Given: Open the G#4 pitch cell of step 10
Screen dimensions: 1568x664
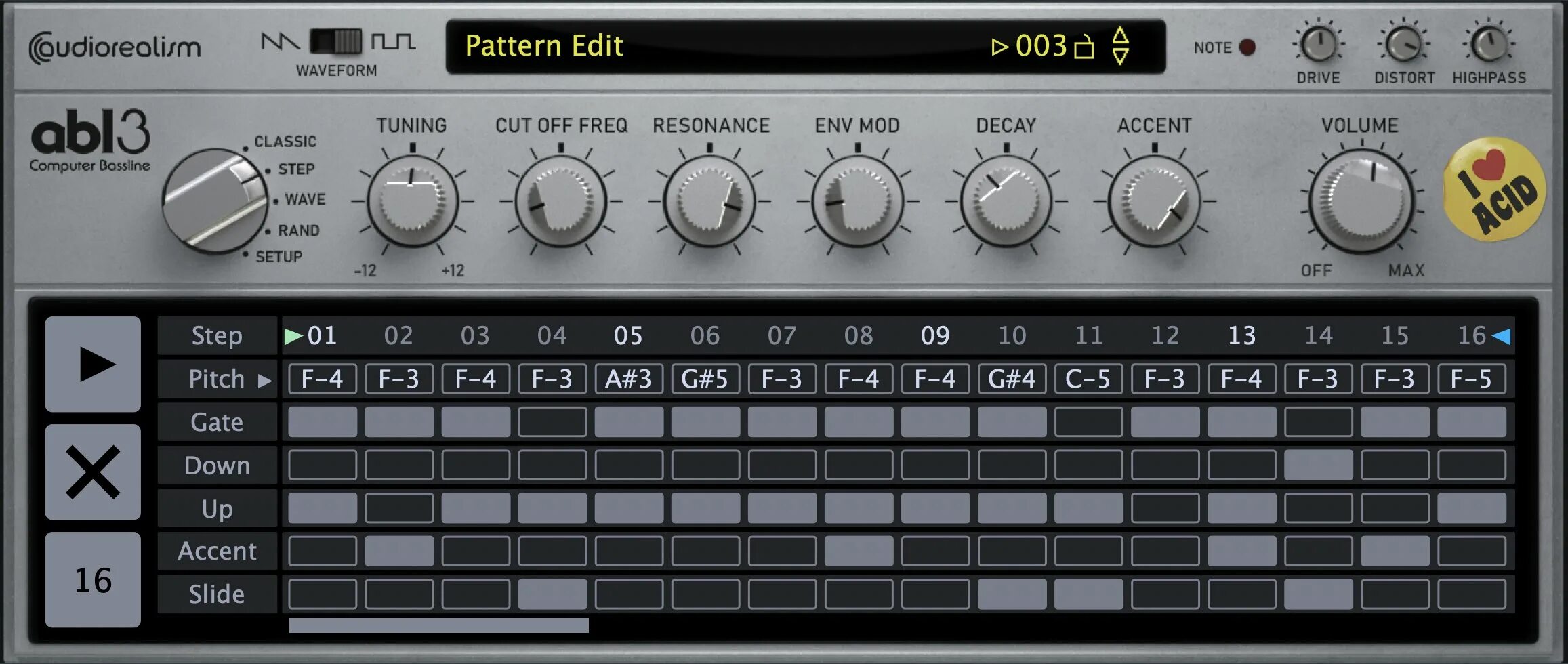Looking at the screenshot, I should pos(1012,379).
